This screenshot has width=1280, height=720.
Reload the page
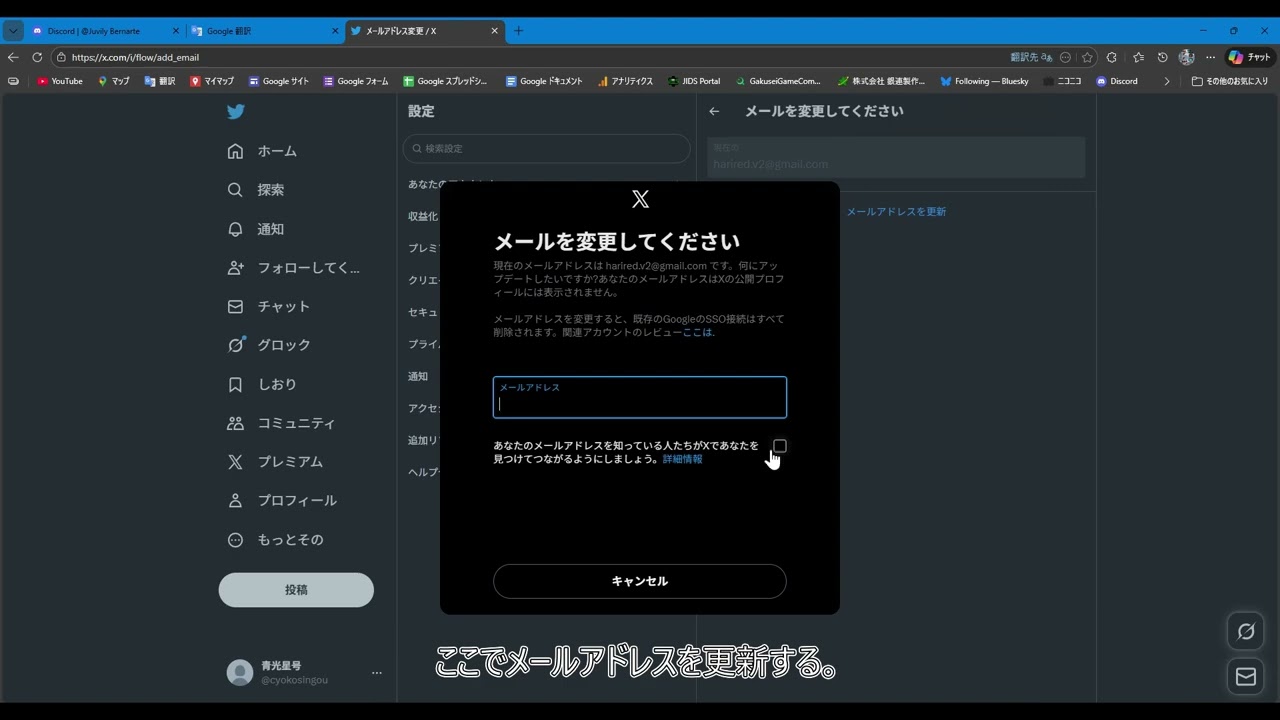(37, 57)
